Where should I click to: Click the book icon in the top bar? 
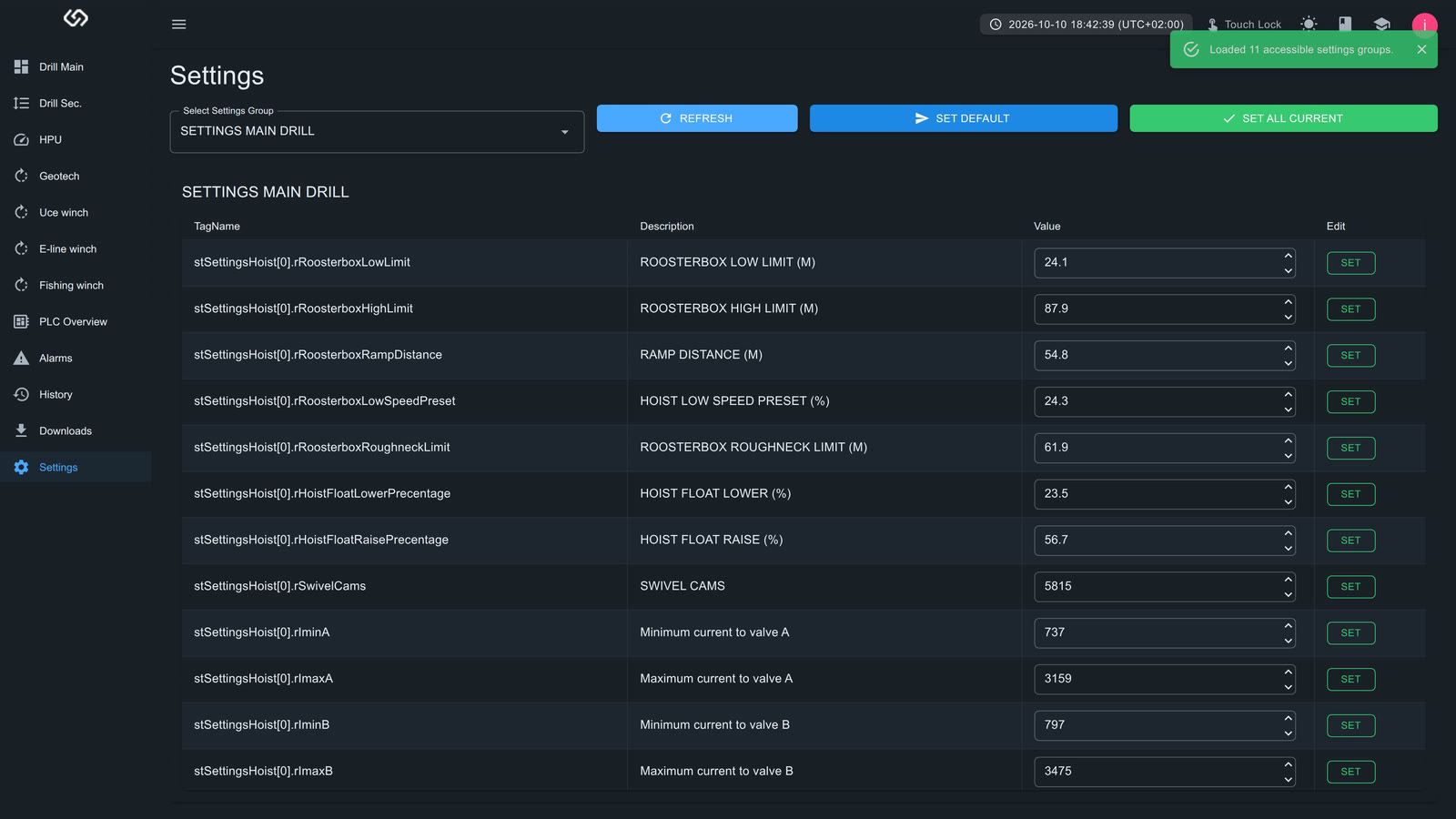[x=1345, y=25]
